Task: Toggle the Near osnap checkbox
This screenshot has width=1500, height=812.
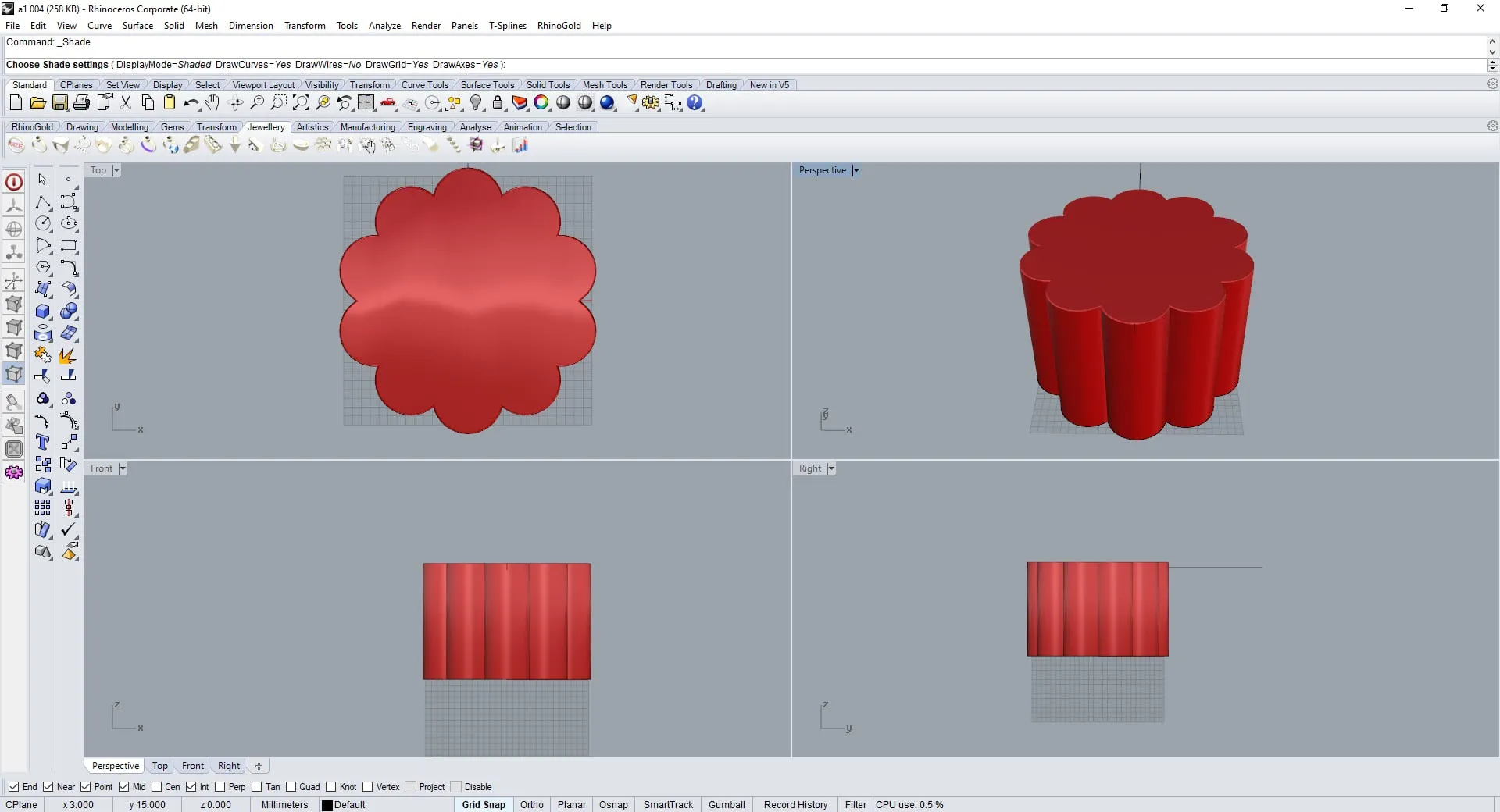Action: [x=48, y=787]
